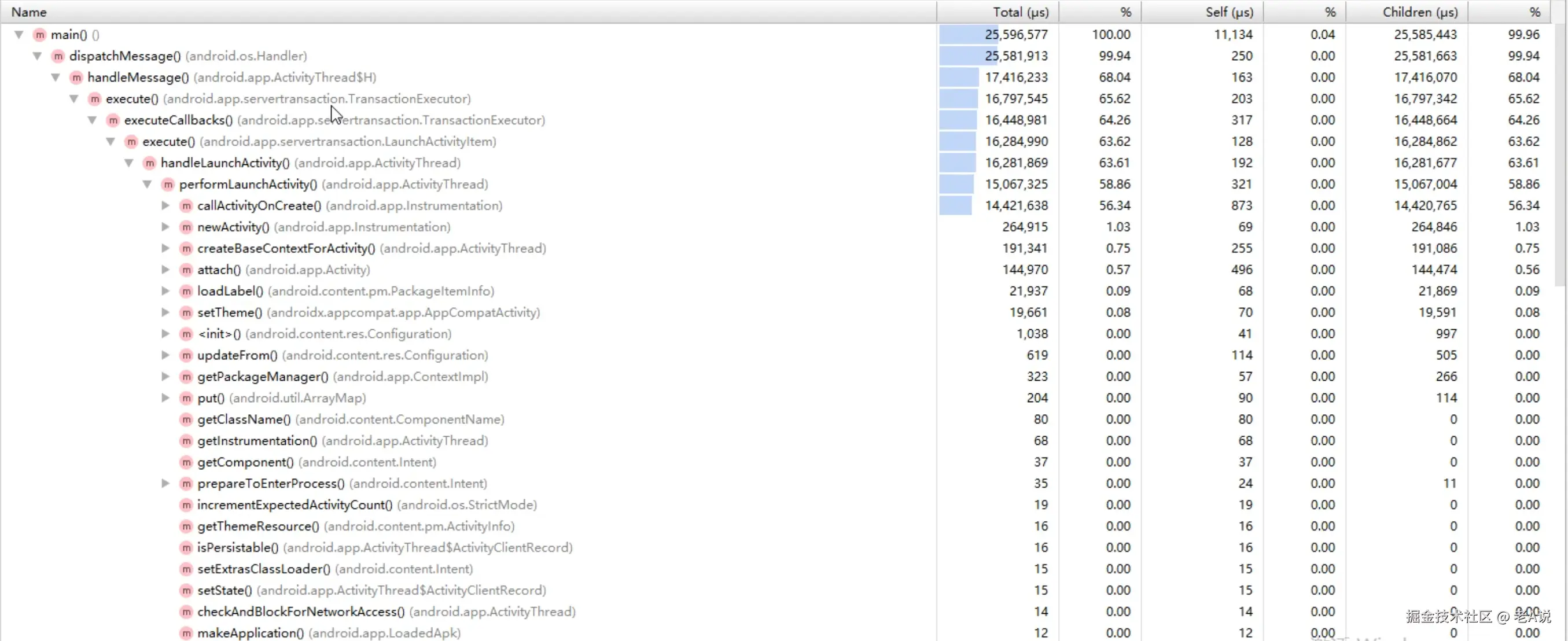Expand the callActivityOnCreate() node
The height and width of the screenshot is (641, 1568).
pyautogui.click(x=165, y=206)
